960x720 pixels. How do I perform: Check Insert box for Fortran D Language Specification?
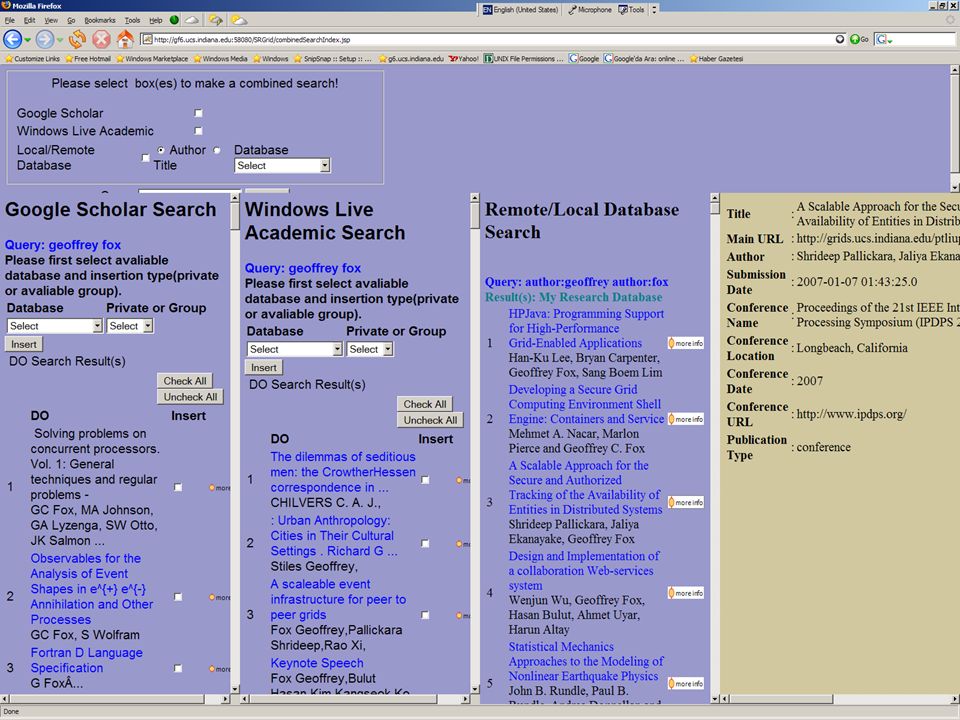pos(178,669)
